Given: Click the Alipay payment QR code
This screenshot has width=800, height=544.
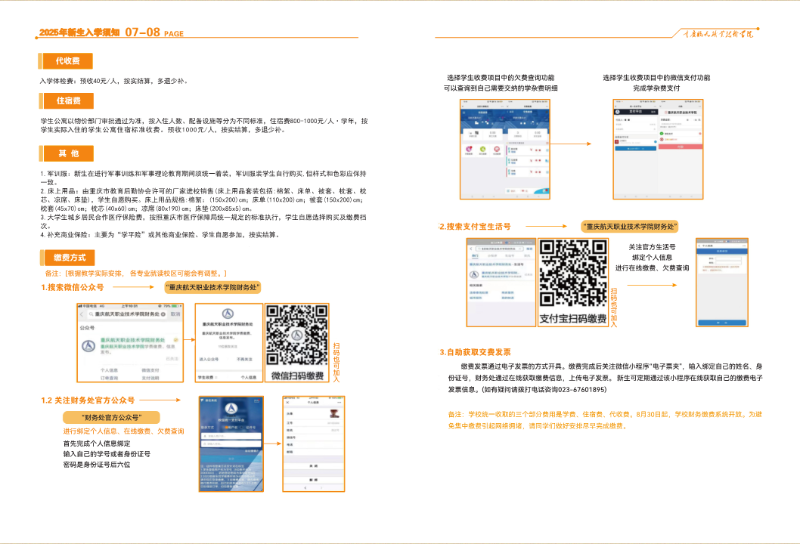Looking at the screenshot, I should pyautogui.click(x=573, y=275).
